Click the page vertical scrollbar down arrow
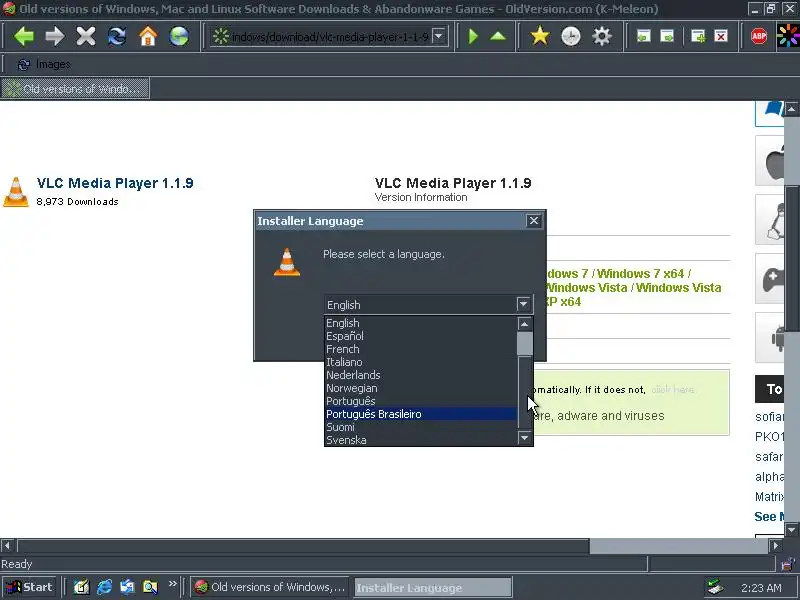Viewport: 800px width, 600px height. 792,530
